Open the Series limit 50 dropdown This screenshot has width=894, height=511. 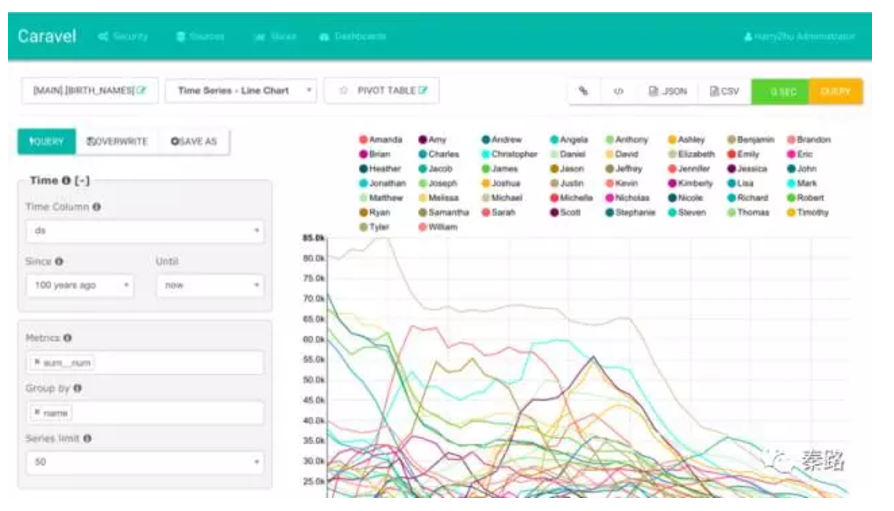pos(145,463)
